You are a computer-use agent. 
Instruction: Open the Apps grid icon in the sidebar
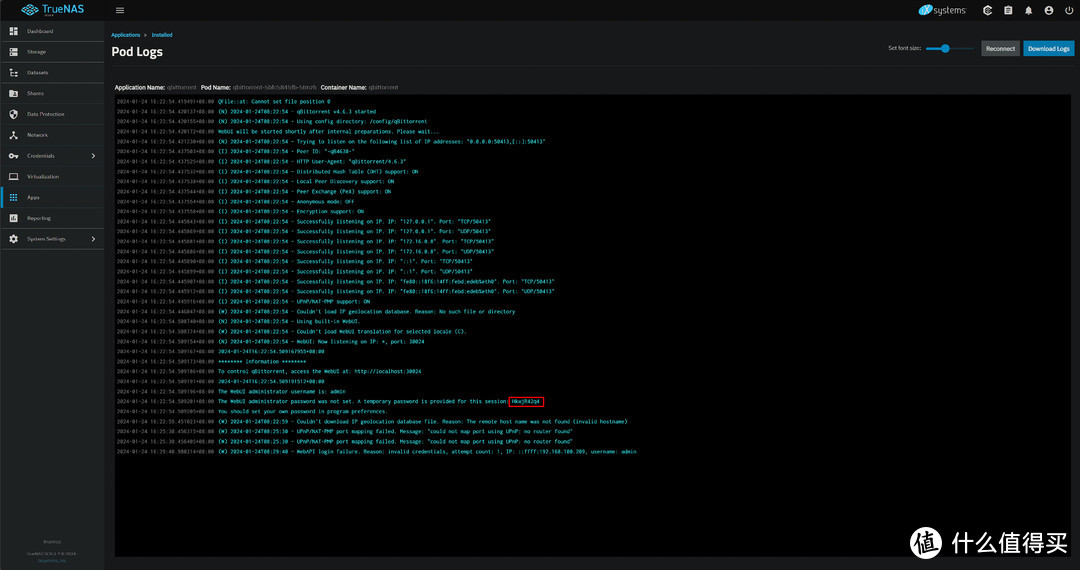pyautogui.click(x=14, y=198)
